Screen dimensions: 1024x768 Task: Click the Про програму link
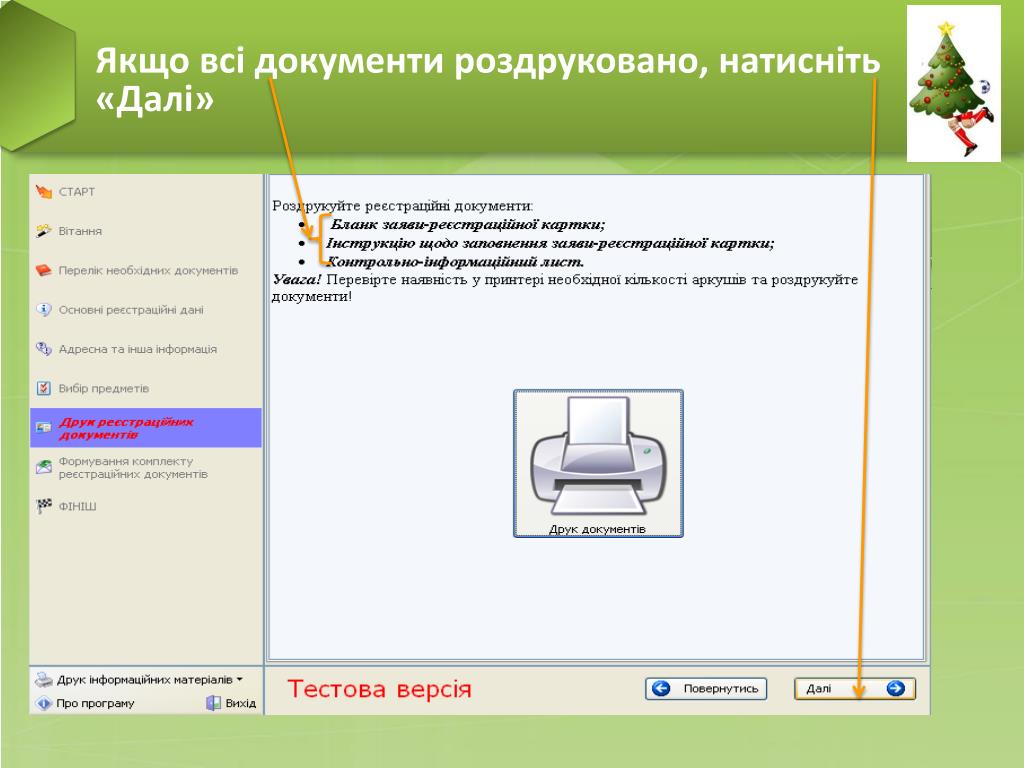click(95, 703)
